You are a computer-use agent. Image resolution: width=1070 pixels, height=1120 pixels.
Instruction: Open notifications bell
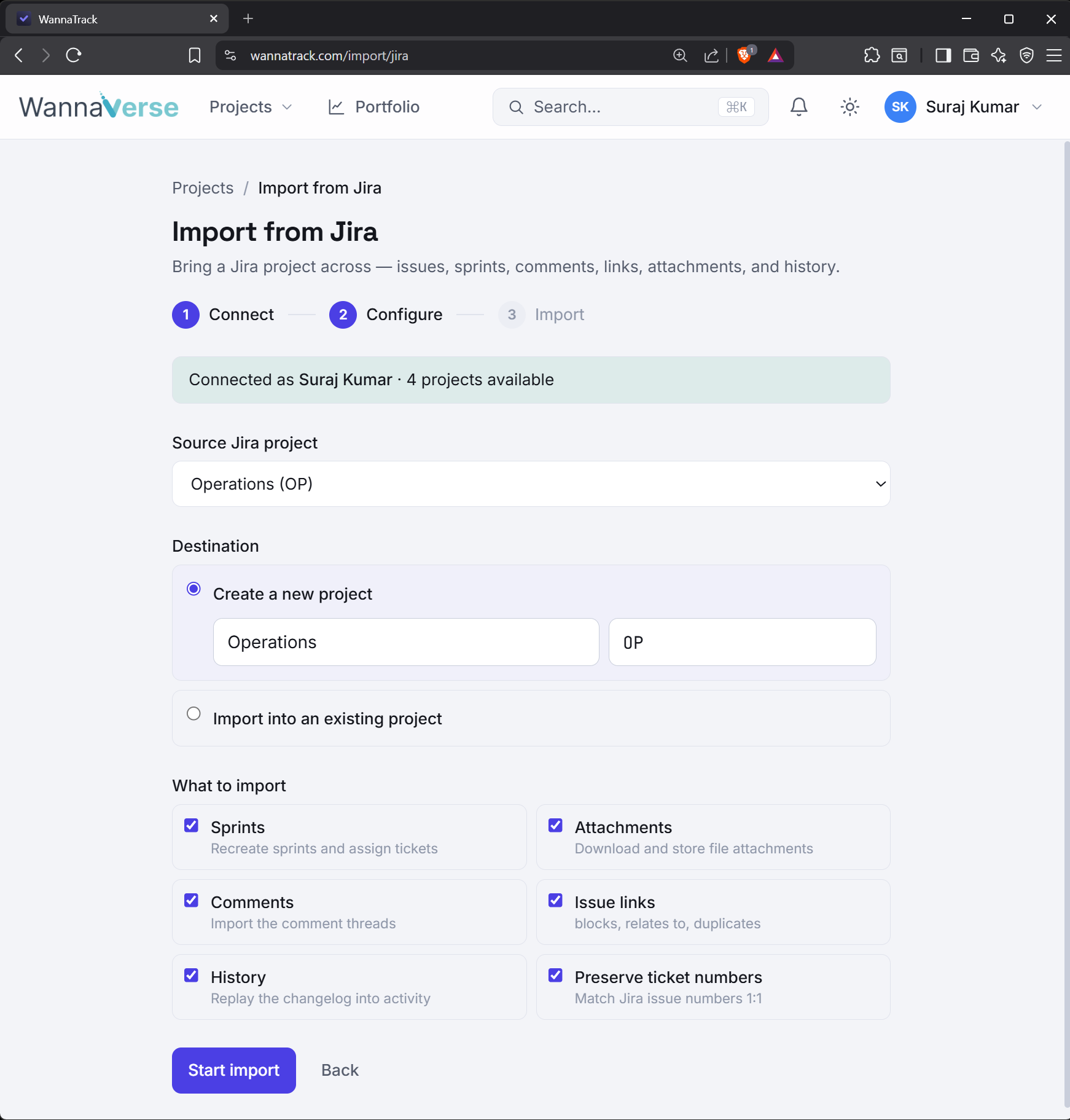tap(799, 107)
